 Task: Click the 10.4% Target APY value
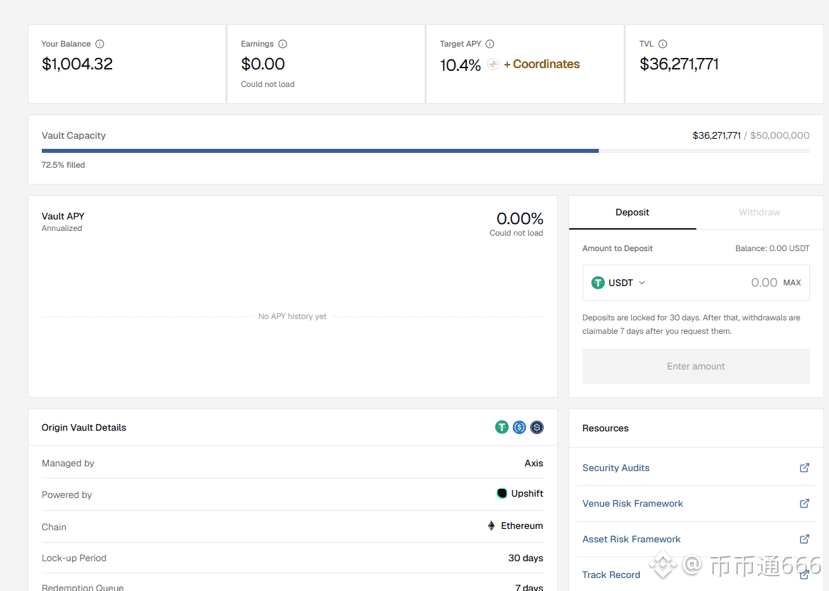pos(460,65)
